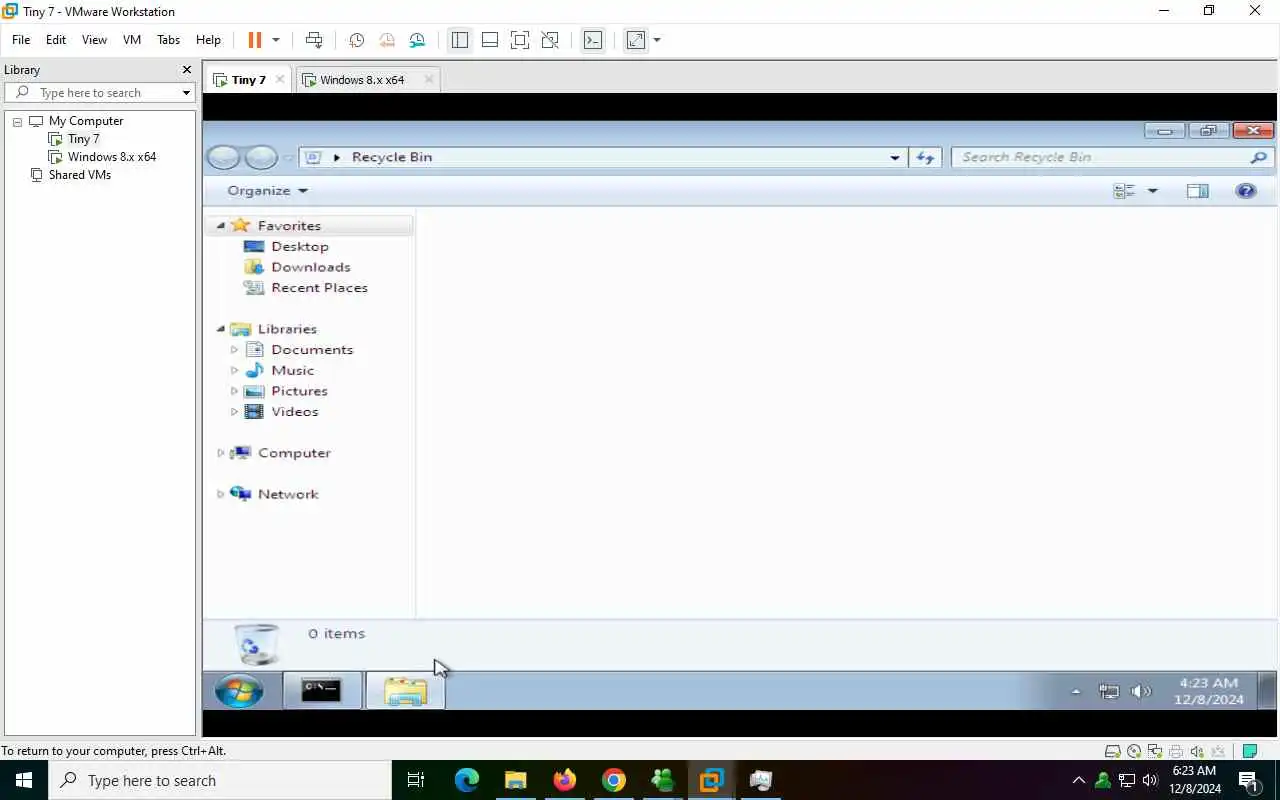
Task: Click the orange Suspend VM pause button
Action: tap(254, 40)
